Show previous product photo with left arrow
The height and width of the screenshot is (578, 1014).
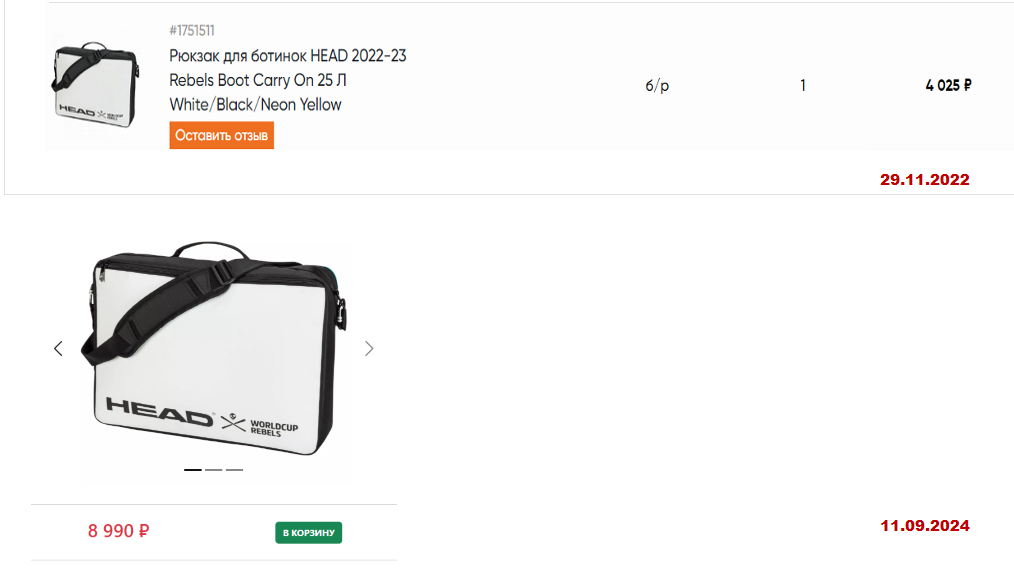(x=58, y=348)
